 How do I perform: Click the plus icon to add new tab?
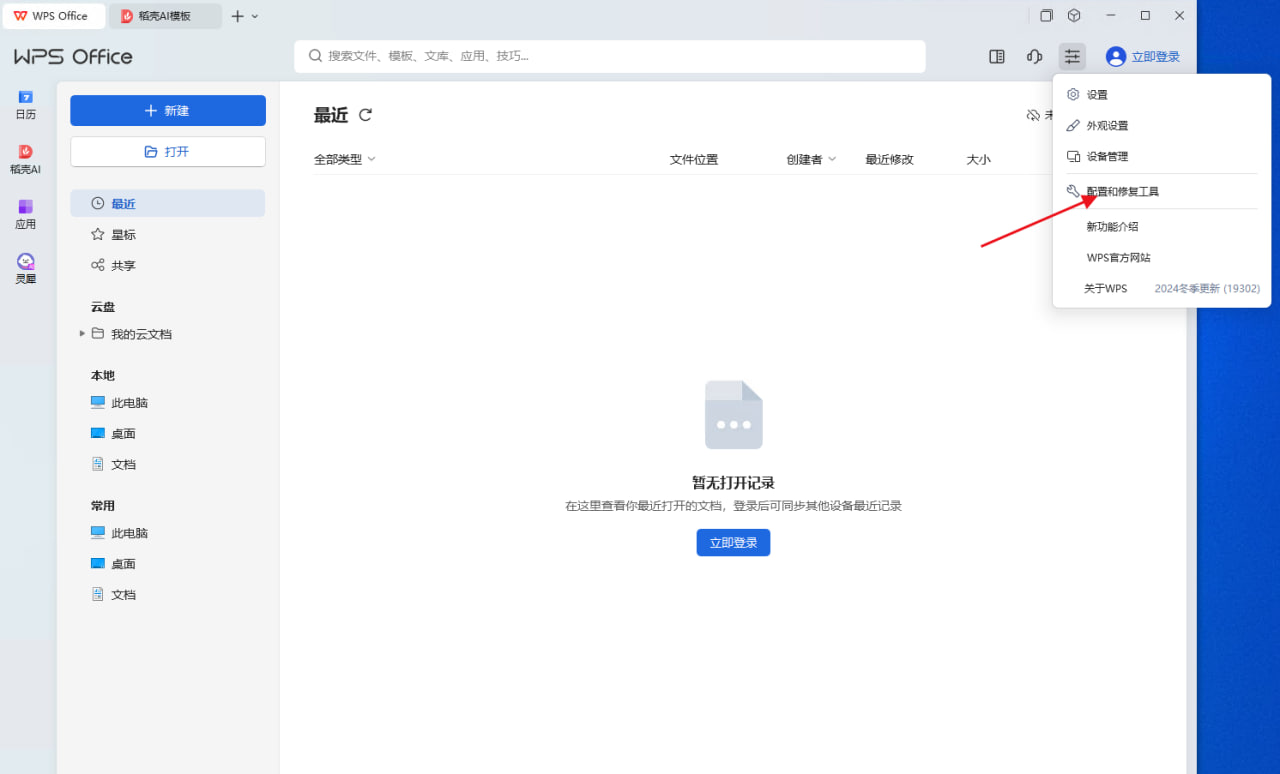[x=237, y=16]
